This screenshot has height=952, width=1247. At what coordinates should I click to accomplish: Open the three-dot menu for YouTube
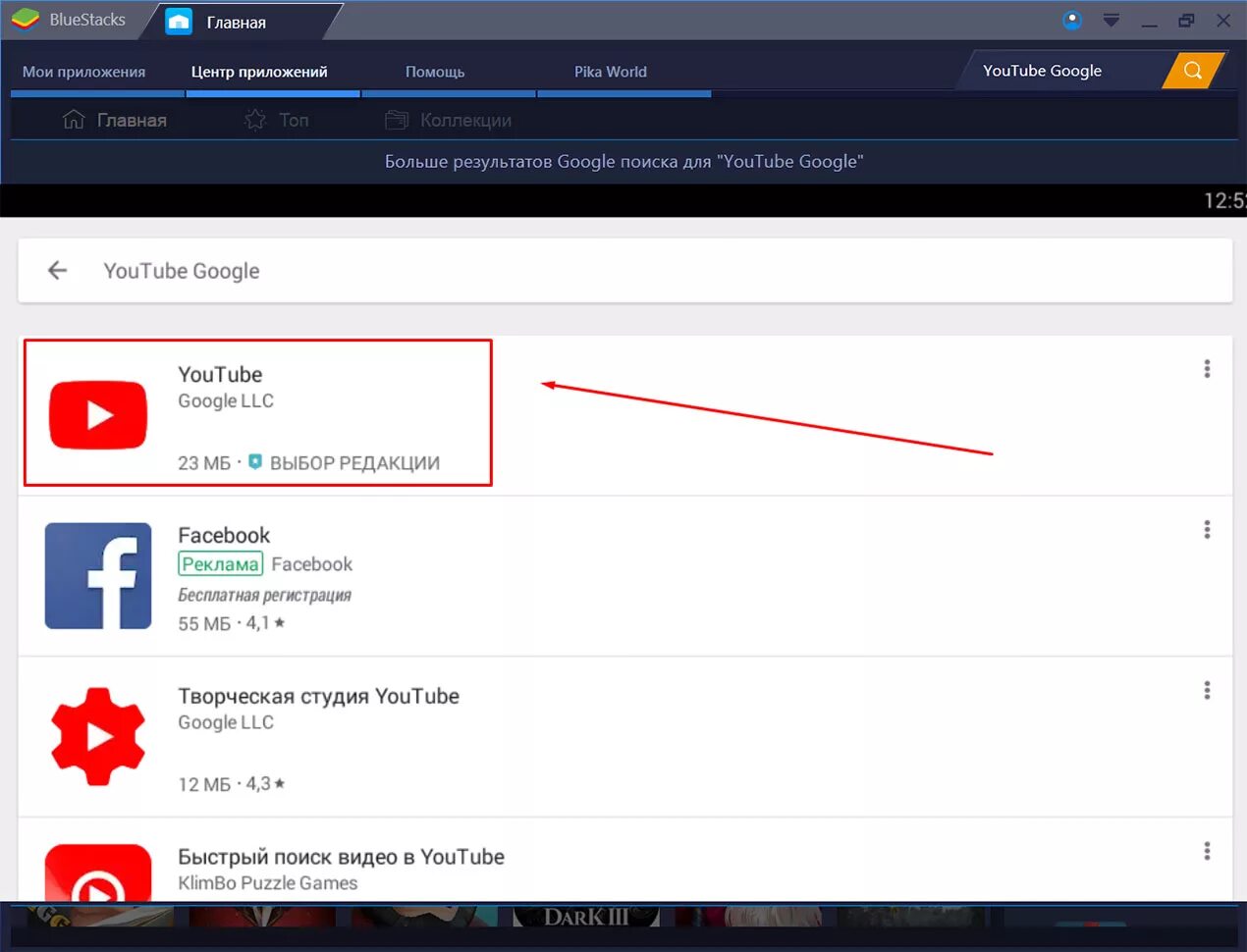[1207, 369]
